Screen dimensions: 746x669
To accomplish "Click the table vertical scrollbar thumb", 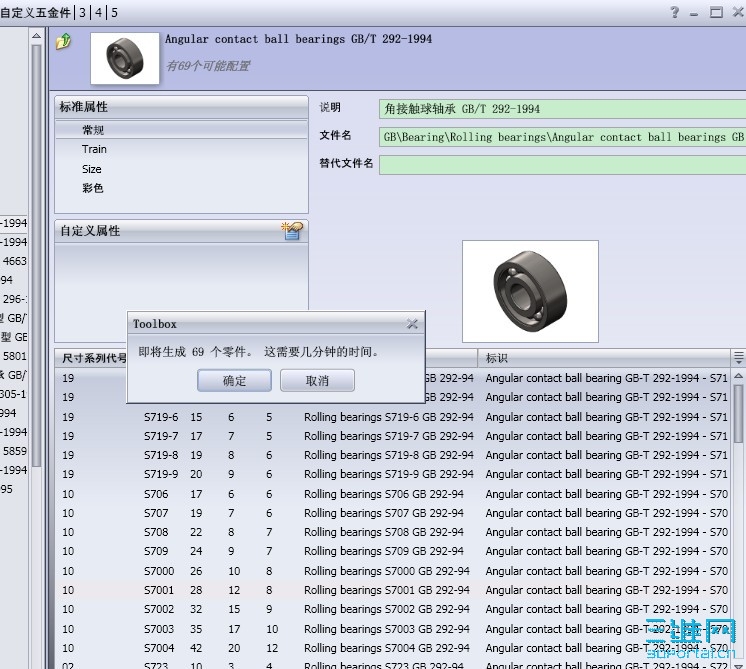I will [738, 413].
